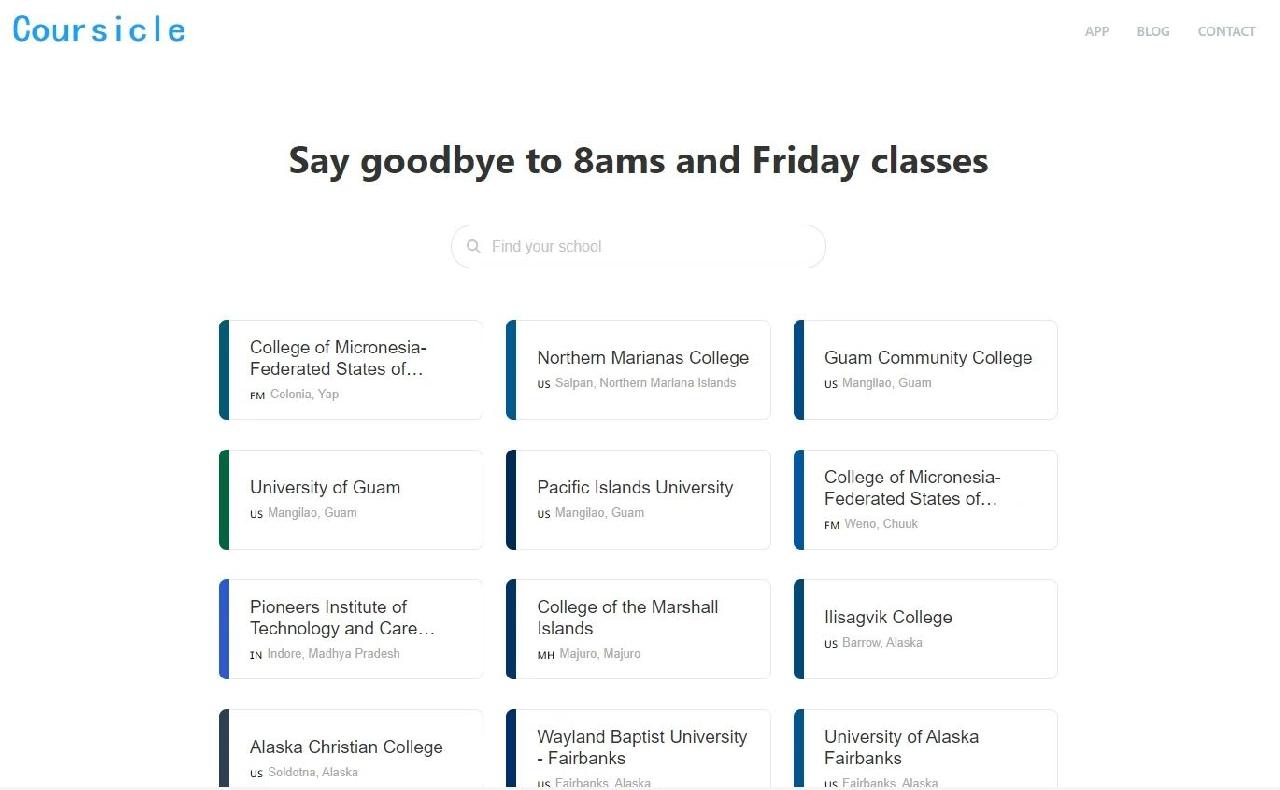Screen dimensions: 1280x790
Task: Open Alaska Christian College card
Action: (351, 749)
